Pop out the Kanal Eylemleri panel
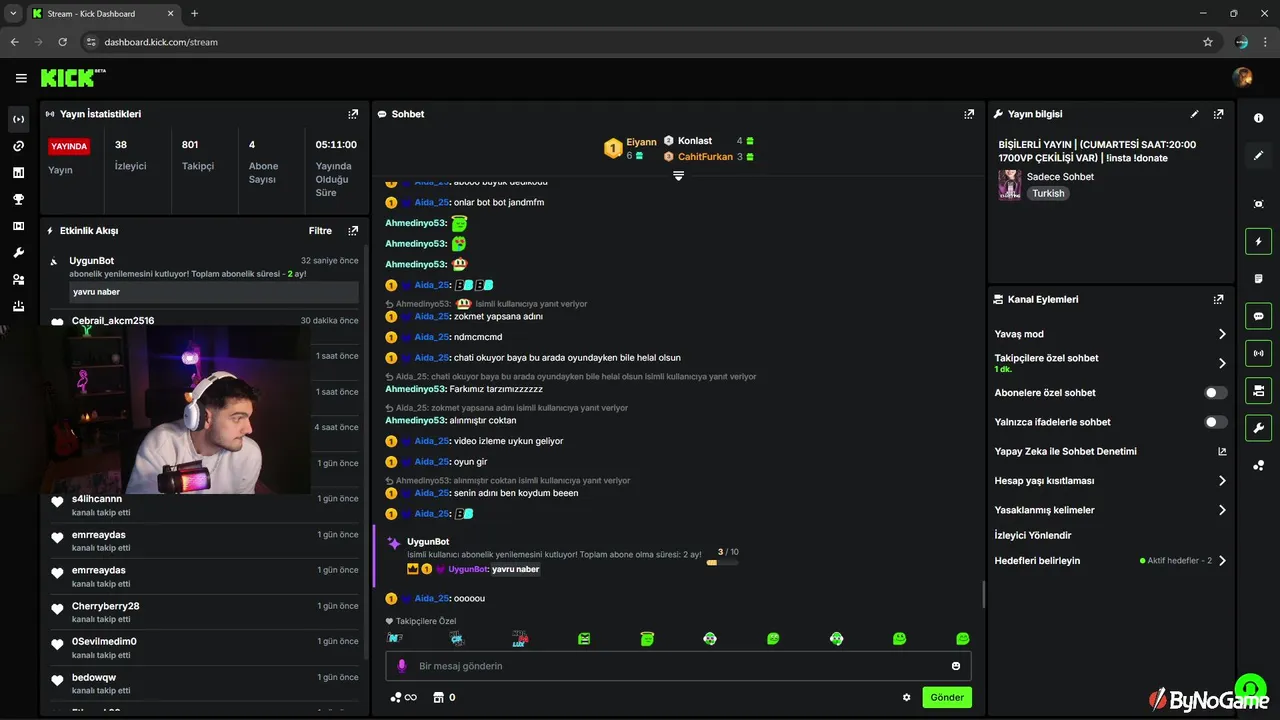The width and height of the screenshot is (1280, 720). coord(1218,299)
